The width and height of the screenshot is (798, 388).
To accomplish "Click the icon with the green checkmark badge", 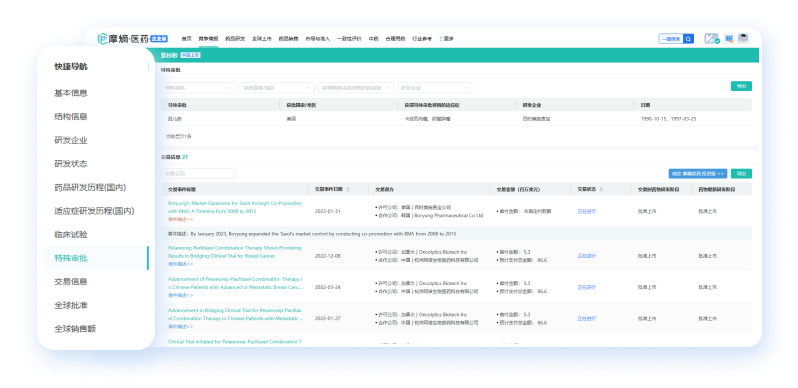I will (x=711, y=39).
